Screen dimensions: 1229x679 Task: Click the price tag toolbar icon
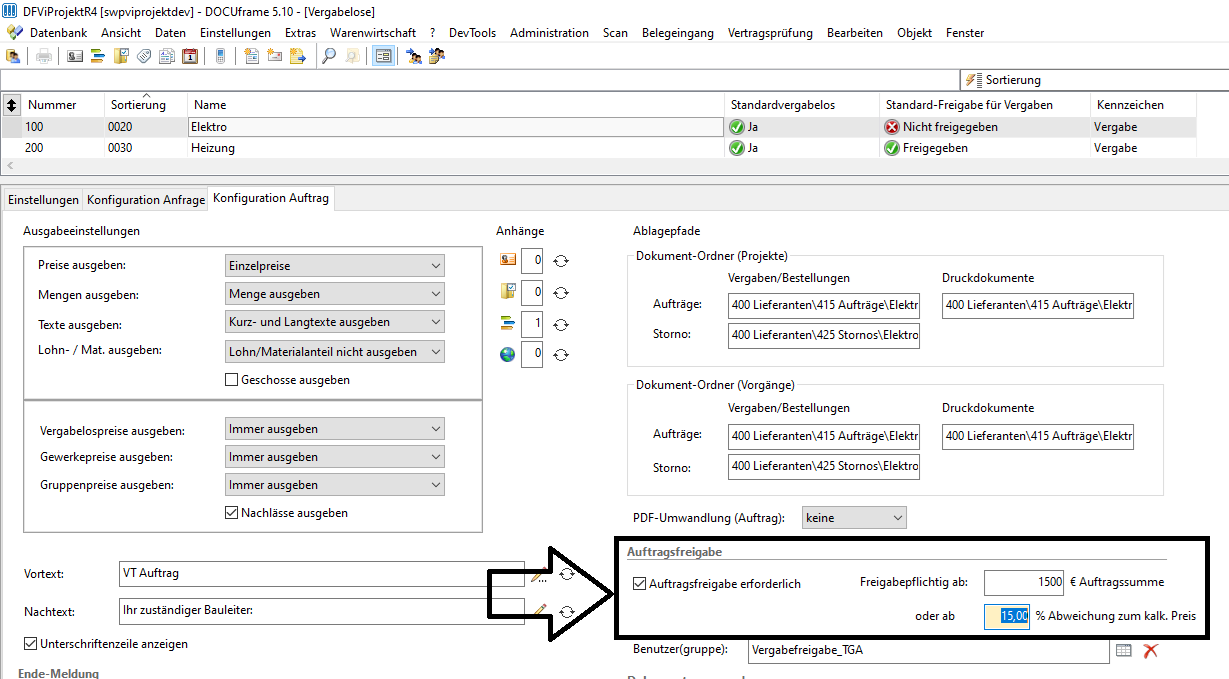[x=144, y=56]
